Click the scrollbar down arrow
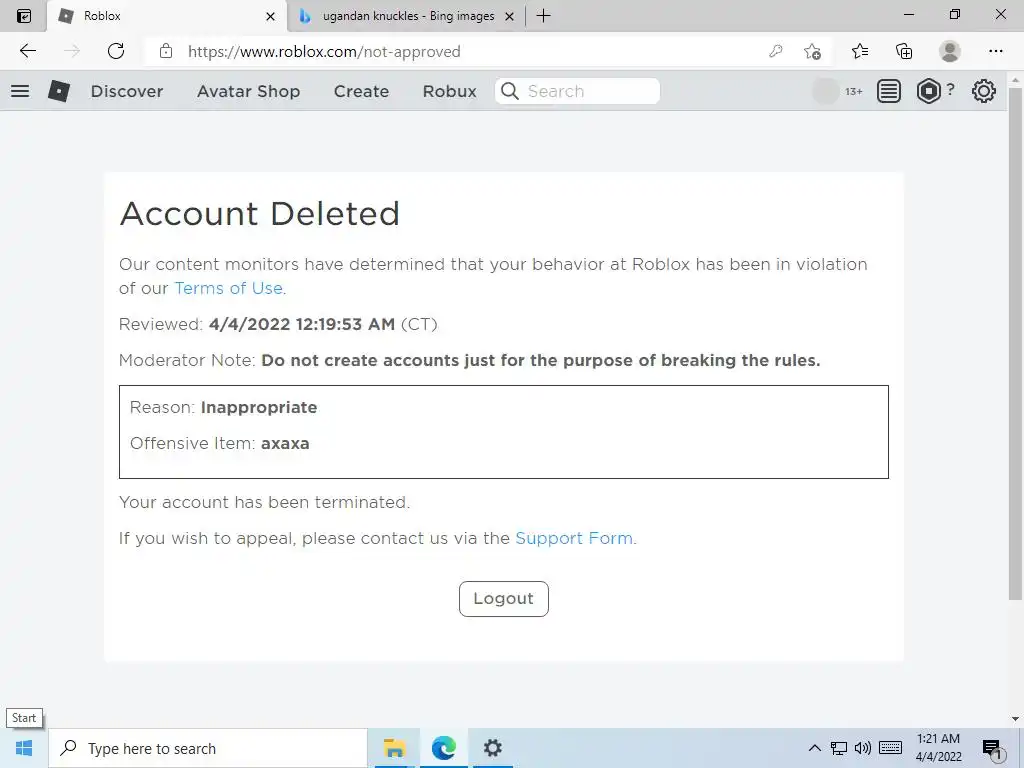1024x768 pixels. (1015, 719)
